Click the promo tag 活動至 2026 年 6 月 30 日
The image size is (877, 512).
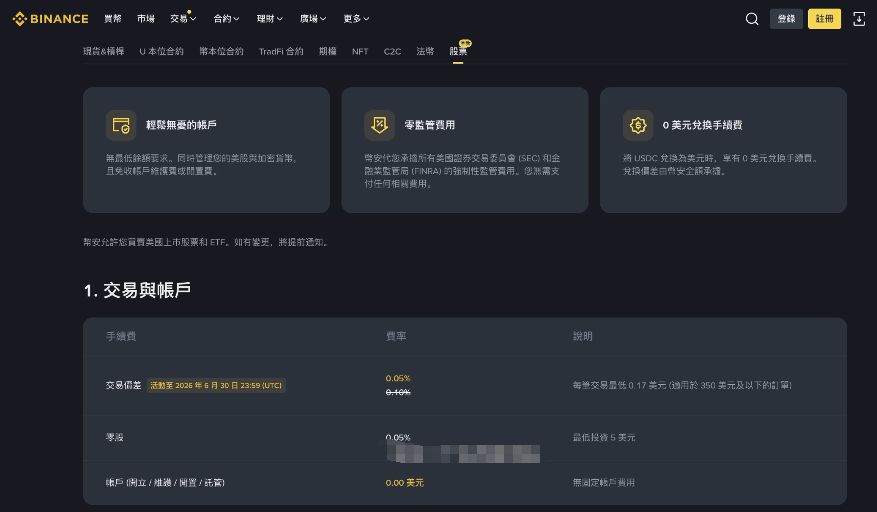216,385
